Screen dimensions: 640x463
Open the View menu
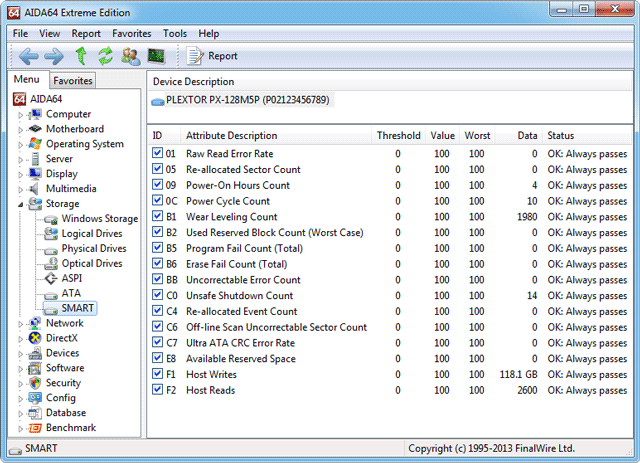[49, 33]
